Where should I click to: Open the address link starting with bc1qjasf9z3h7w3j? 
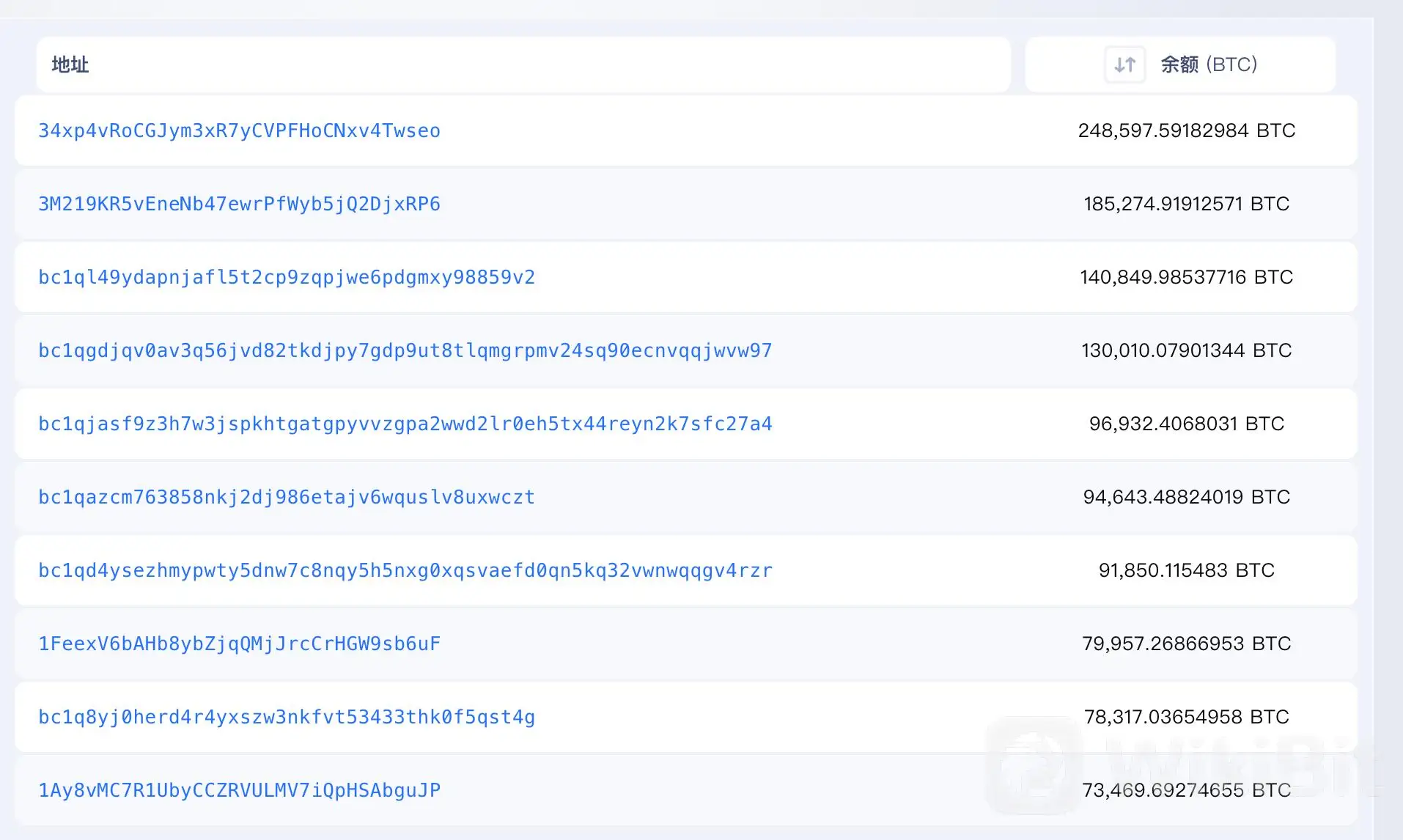point(405,424)
